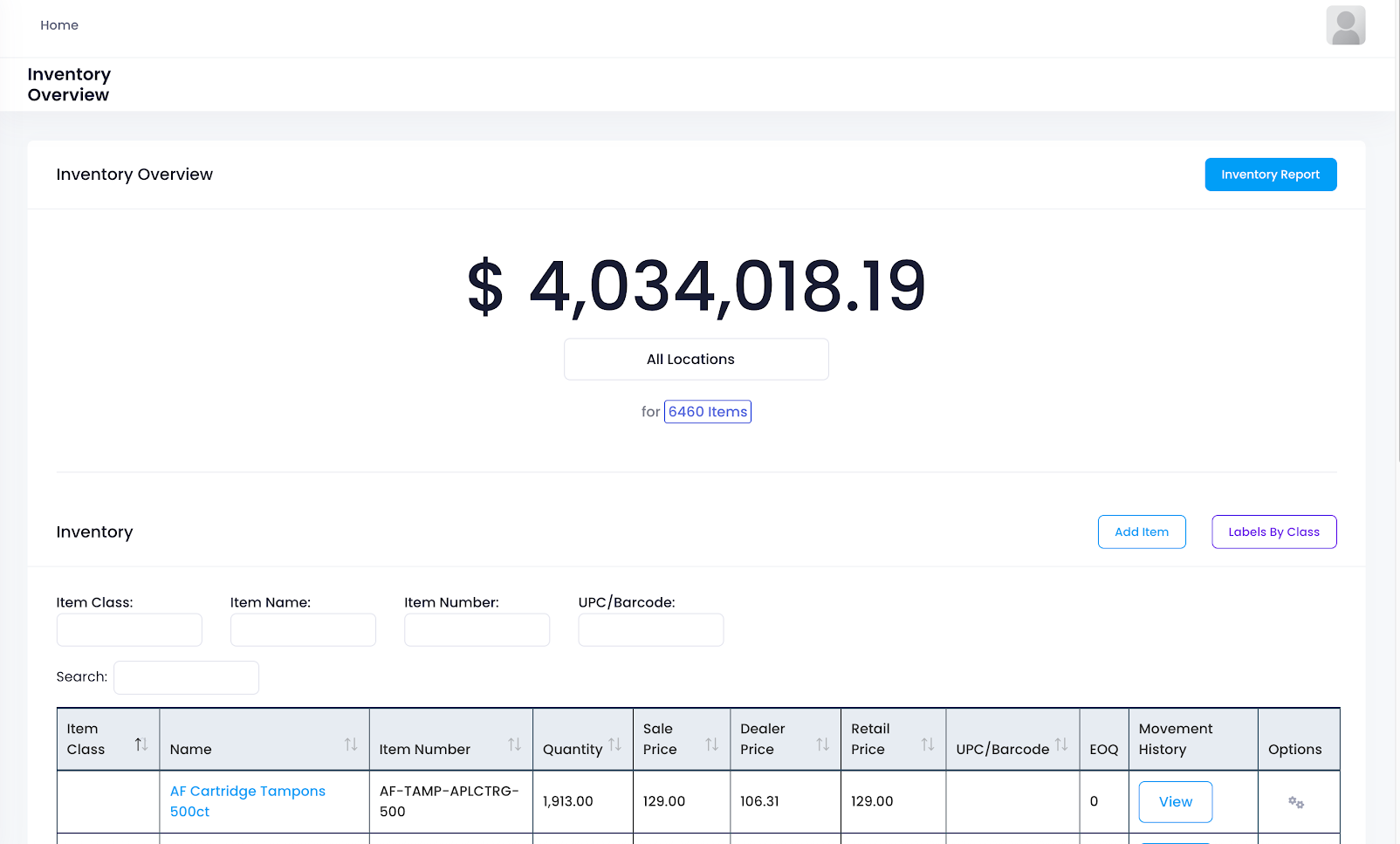
Task: Sort by Retail Price
Action: tap(927, 745)
